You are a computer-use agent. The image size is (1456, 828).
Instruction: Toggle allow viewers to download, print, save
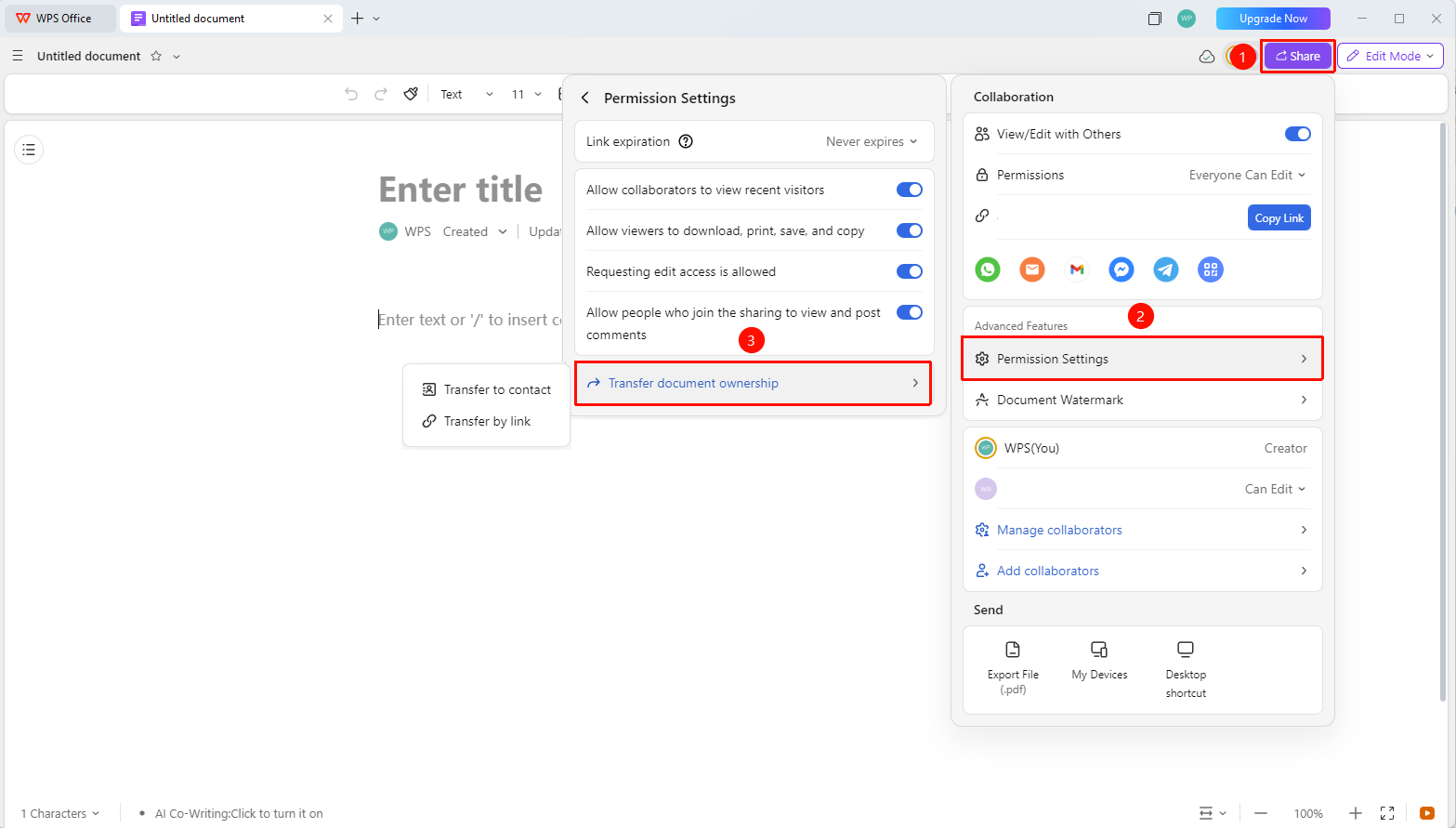point(910,230)
